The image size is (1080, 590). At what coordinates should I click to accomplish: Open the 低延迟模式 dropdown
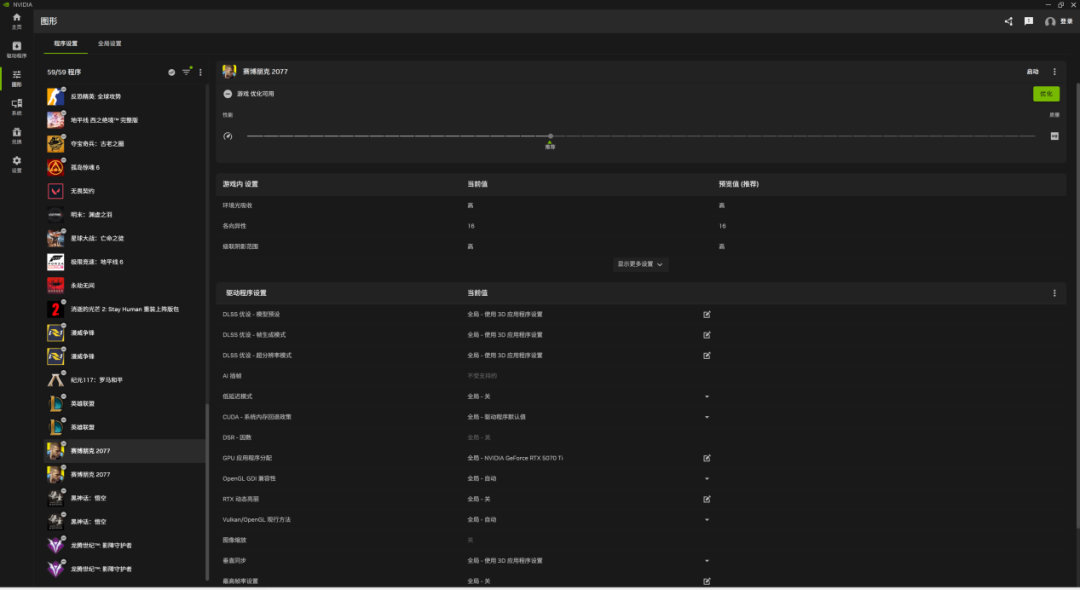coord(707,397)
